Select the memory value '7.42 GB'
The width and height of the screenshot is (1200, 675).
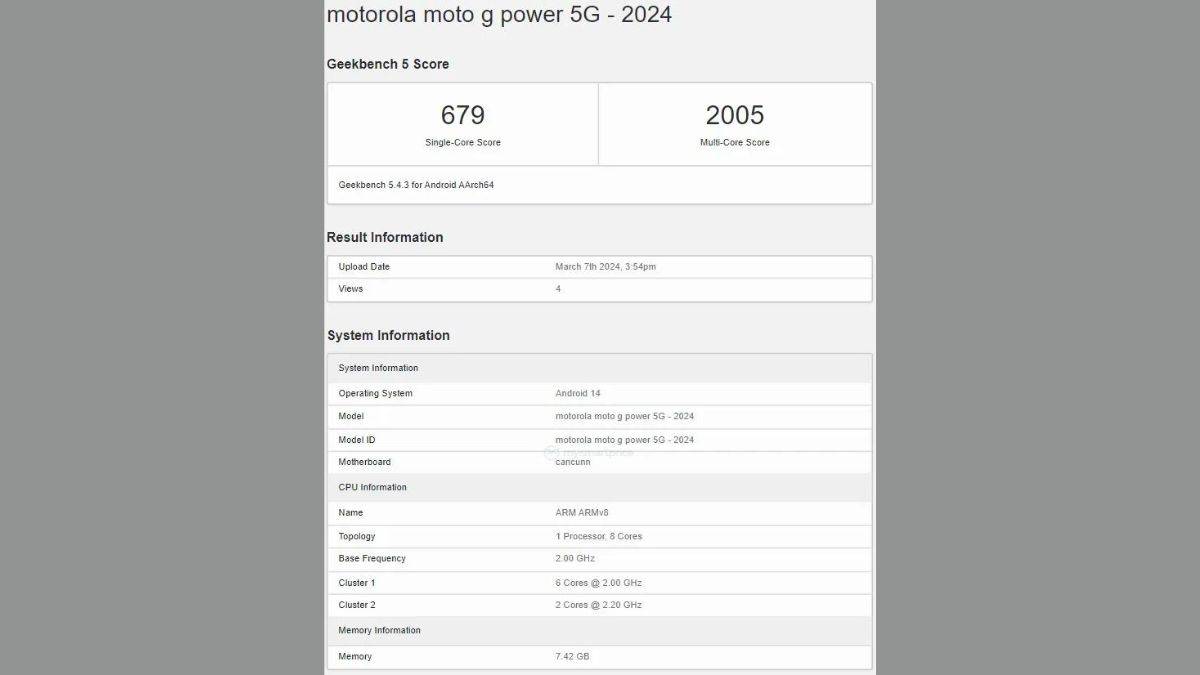[572, 657]
